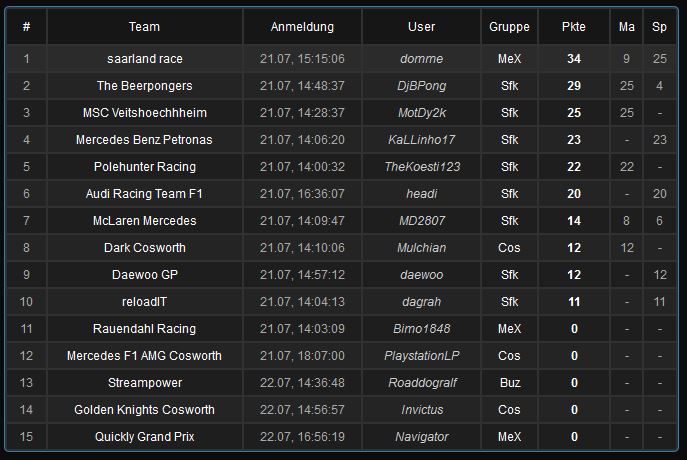Sort table by Team column header

[x=144, y=27]
